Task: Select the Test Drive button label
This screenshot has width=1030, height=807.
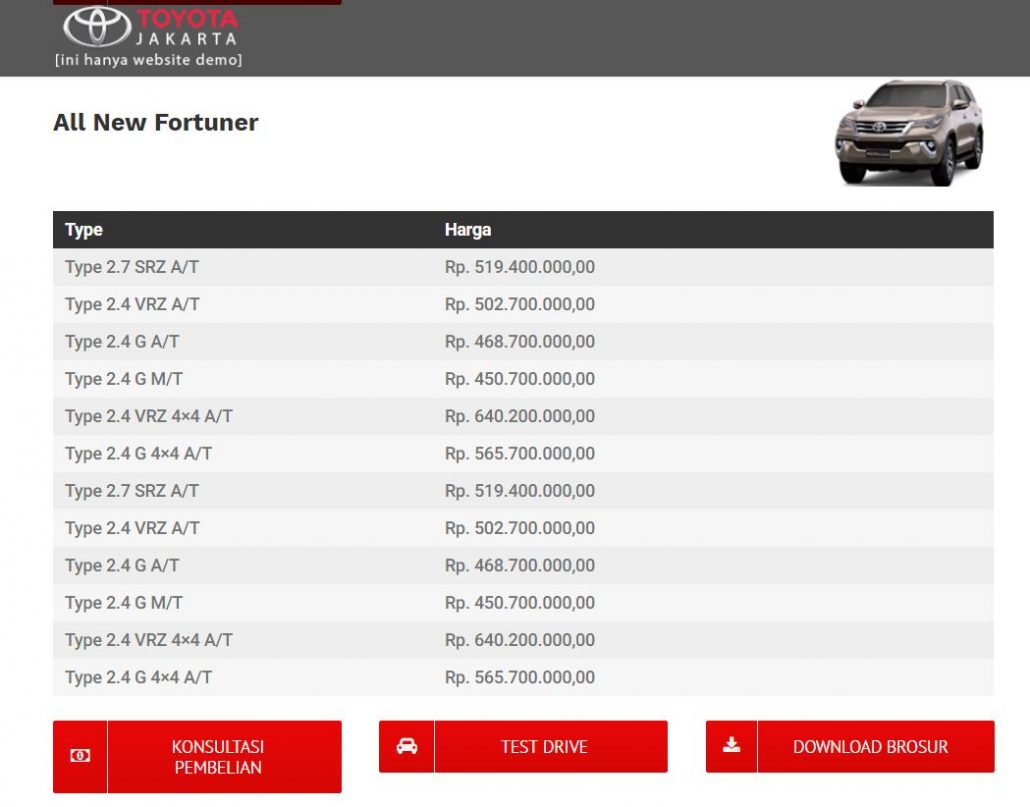Action: (x=544, y=747)
